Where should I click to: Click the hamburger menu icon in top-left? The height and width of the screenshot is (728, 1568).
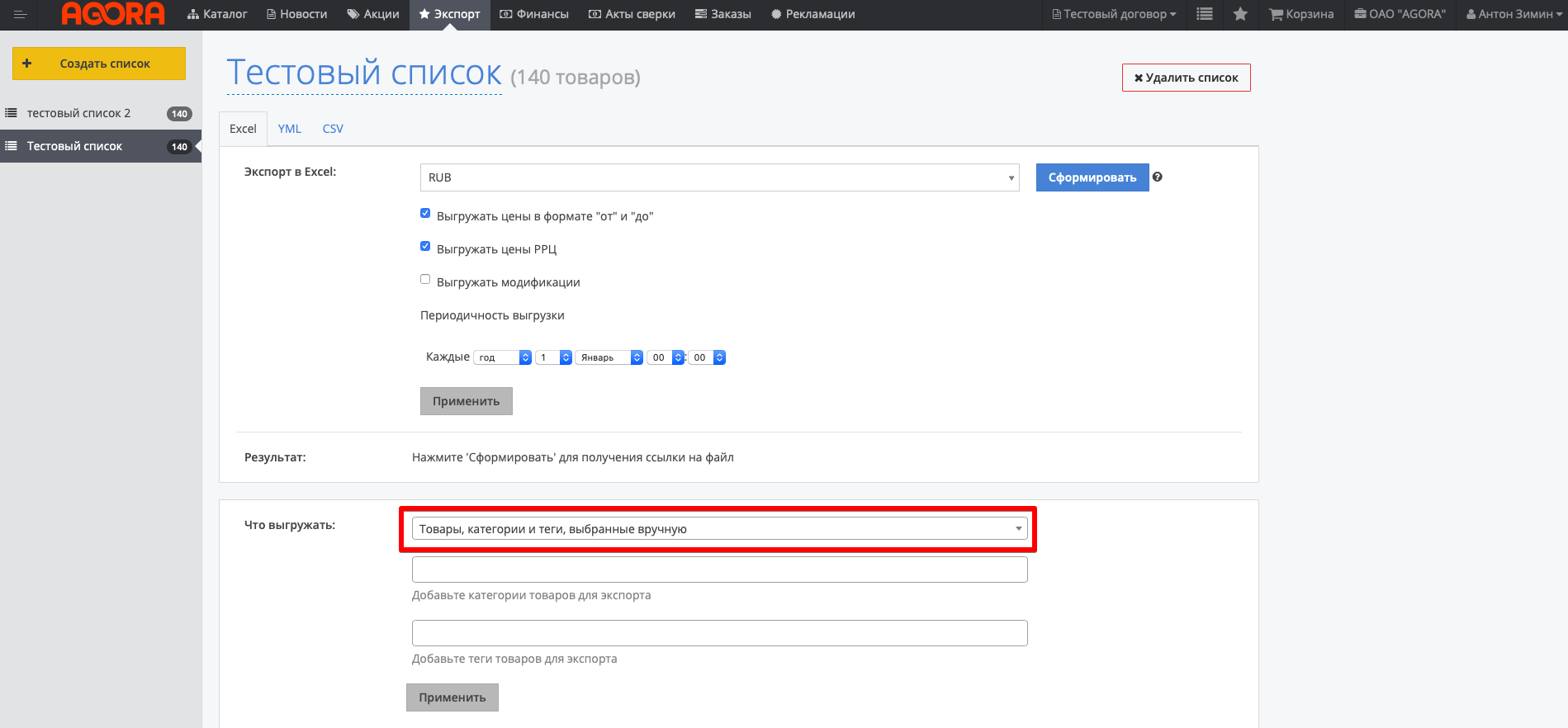point(20,14)
